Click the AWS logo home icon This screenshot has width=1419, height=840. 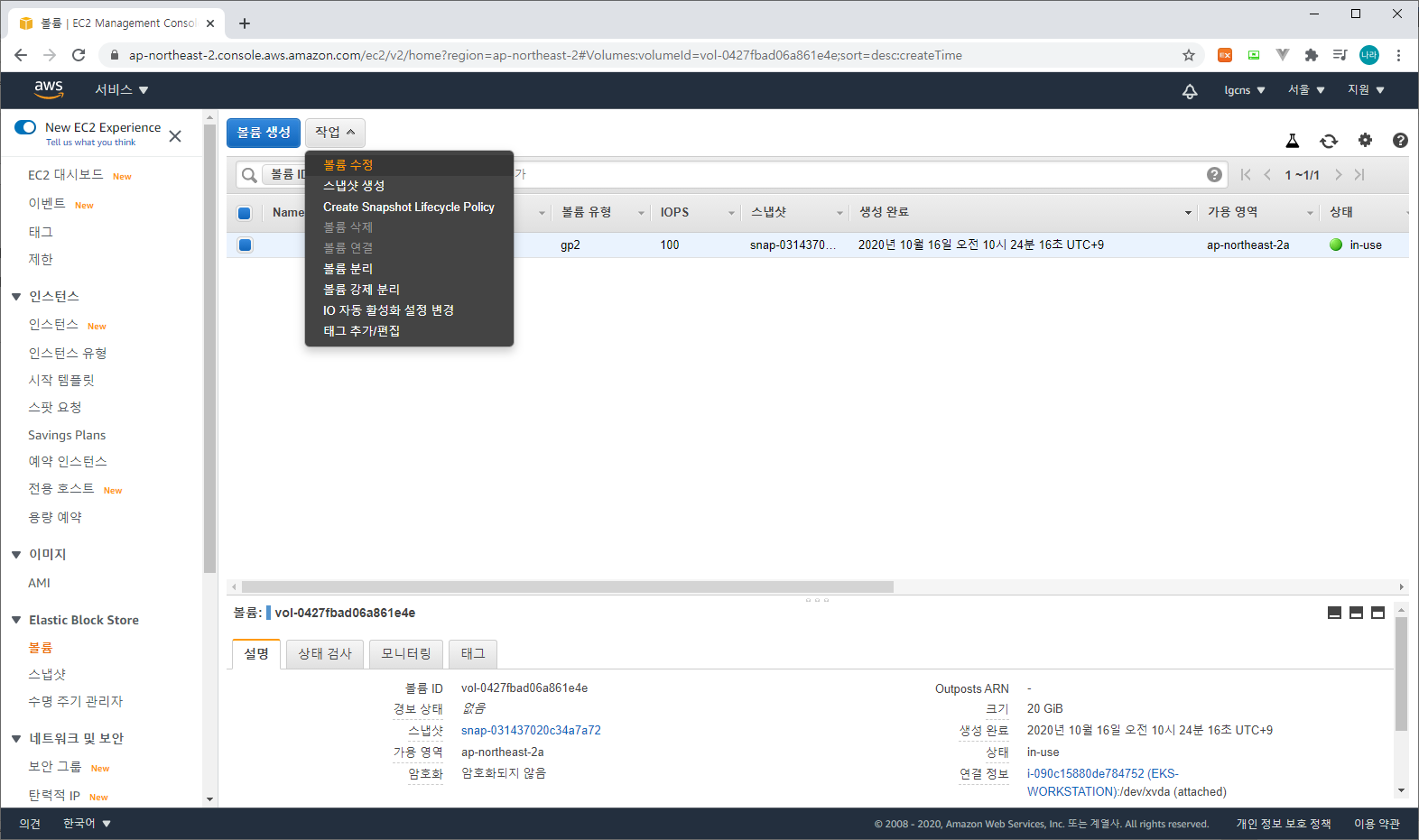point(49,89)
